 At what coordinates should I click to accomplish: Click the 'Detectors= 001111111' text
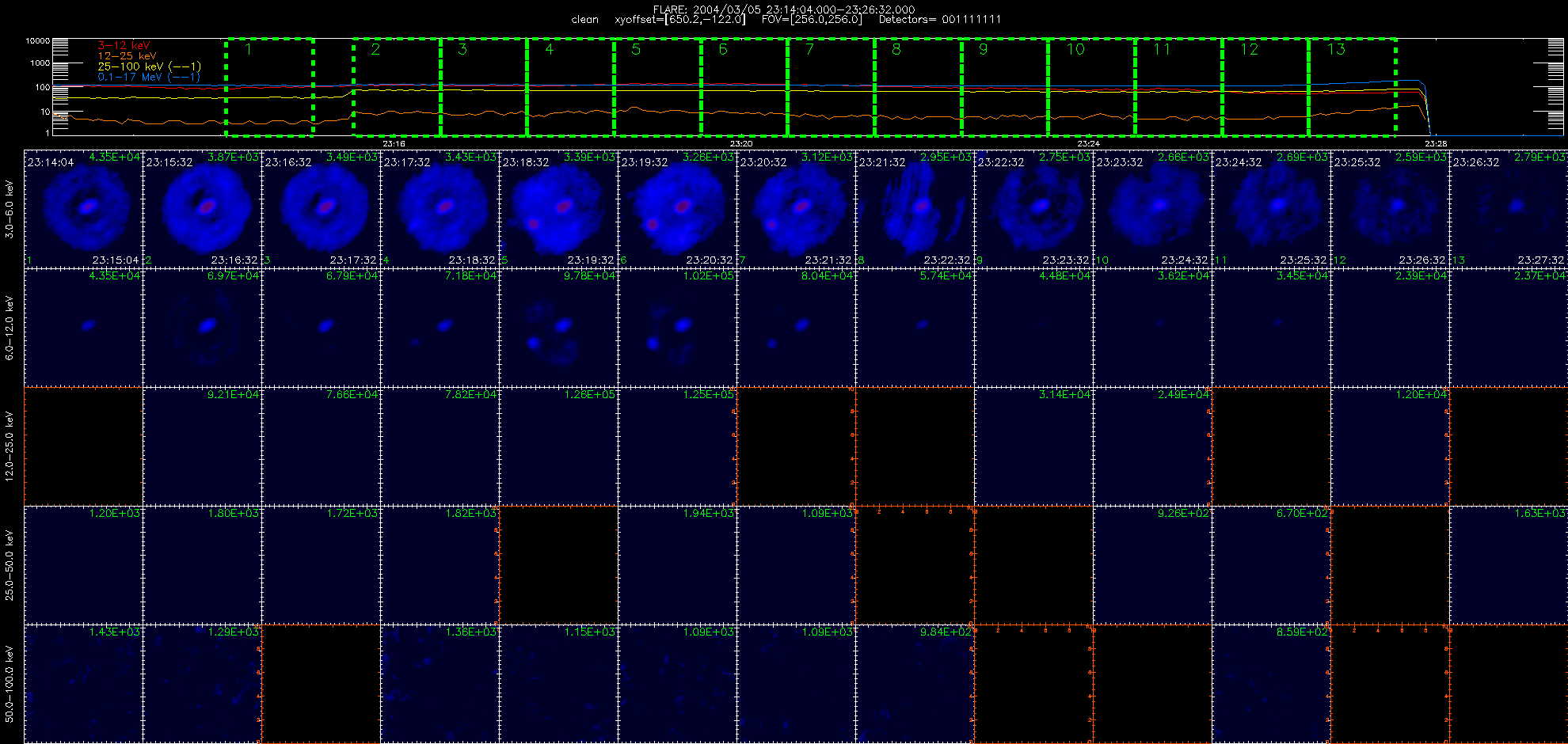(x=940, y=20)
